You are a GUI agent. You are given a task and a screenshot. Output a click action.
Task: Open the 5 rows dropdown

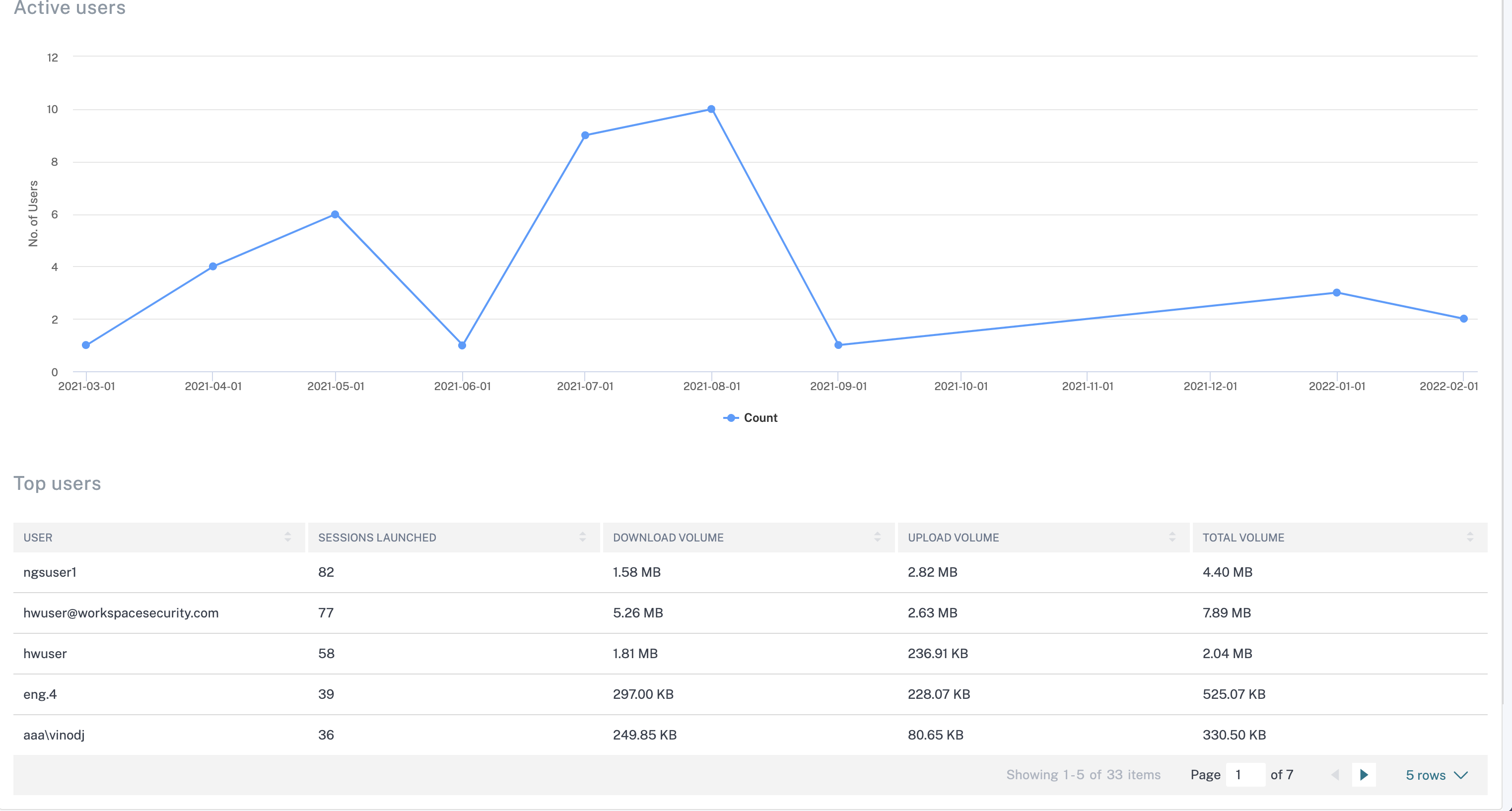point(1436,775)
